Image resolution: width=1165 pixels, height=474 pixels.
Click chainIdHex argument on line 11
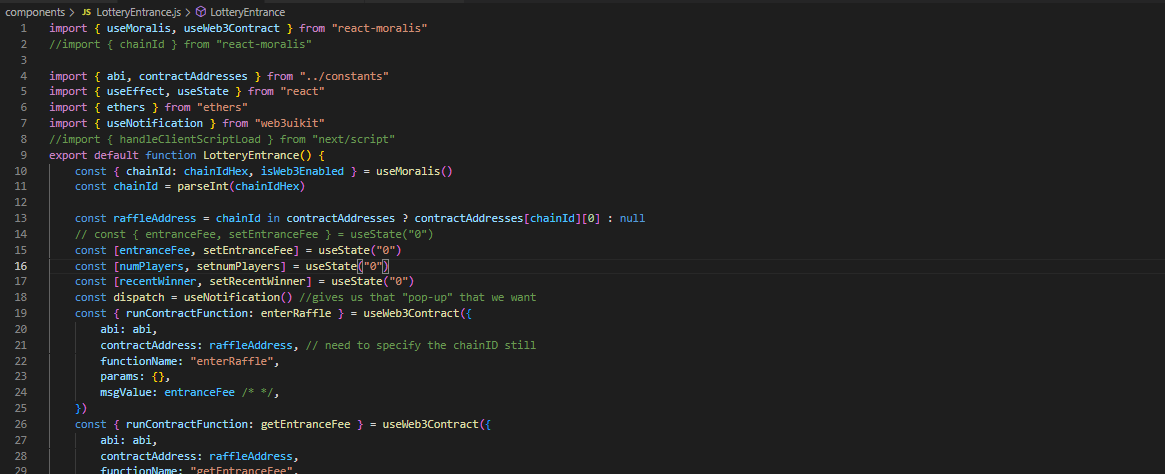point(267,186)
